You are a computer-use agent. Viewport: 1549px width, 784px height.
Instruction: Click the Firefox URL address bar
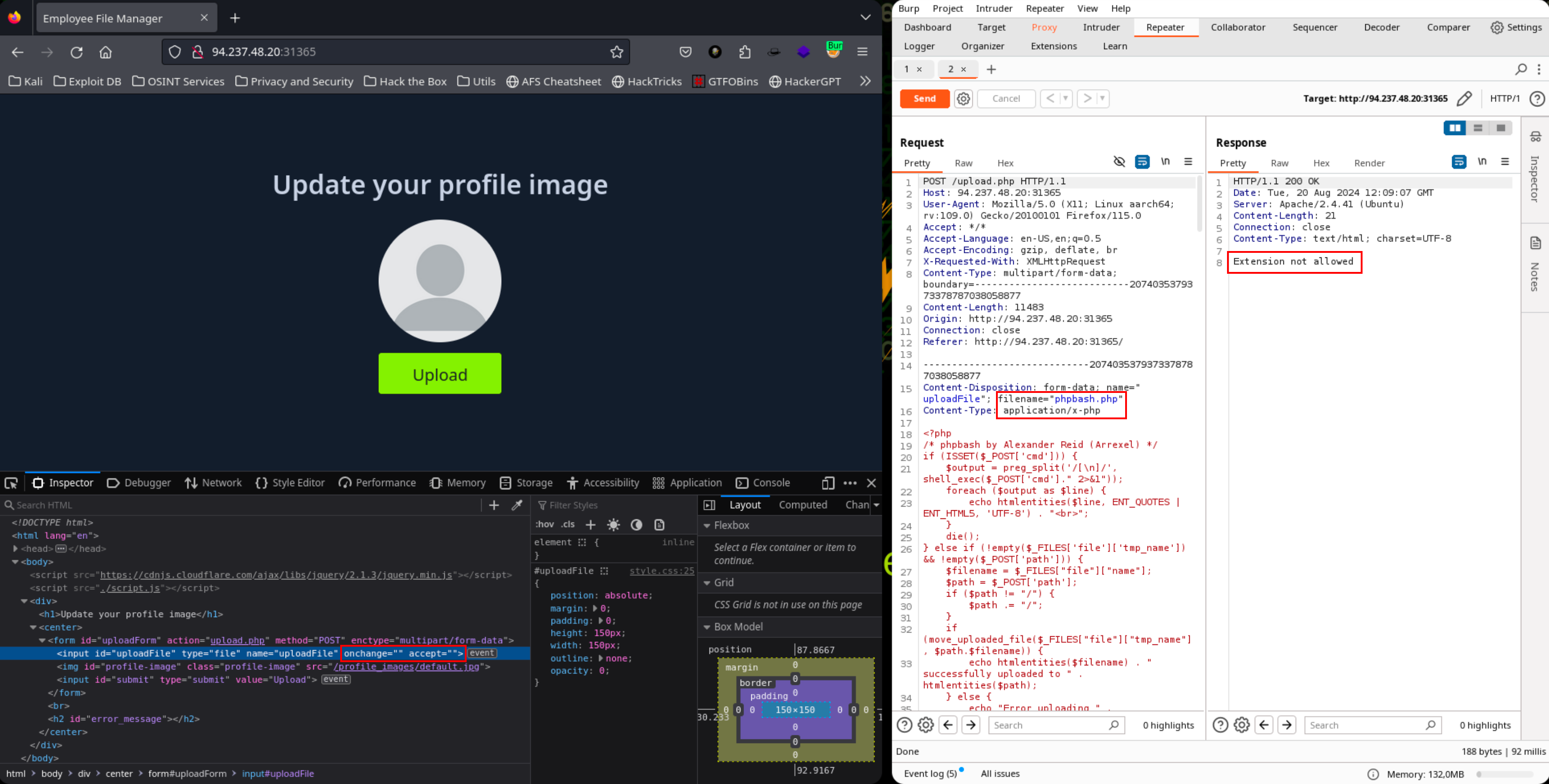click(396, 52)
